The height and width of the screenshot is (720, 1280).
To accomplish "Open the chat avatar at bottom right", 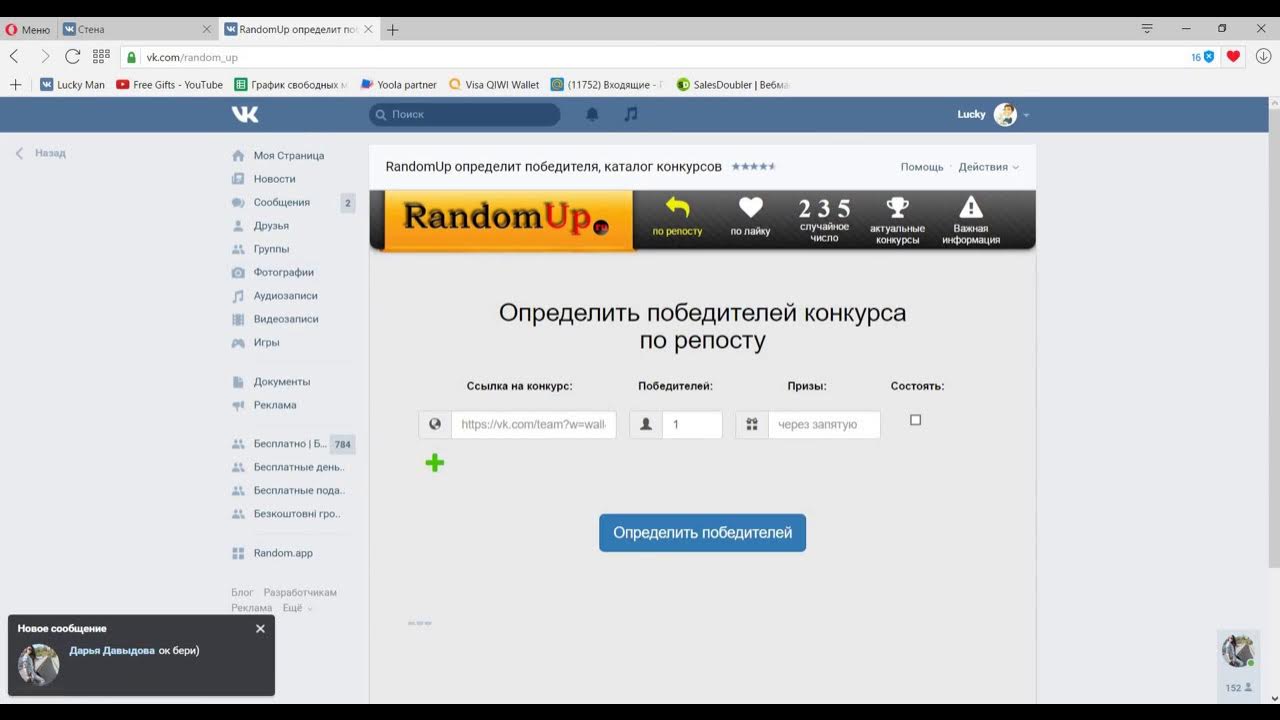I will tap(1238, 651).
